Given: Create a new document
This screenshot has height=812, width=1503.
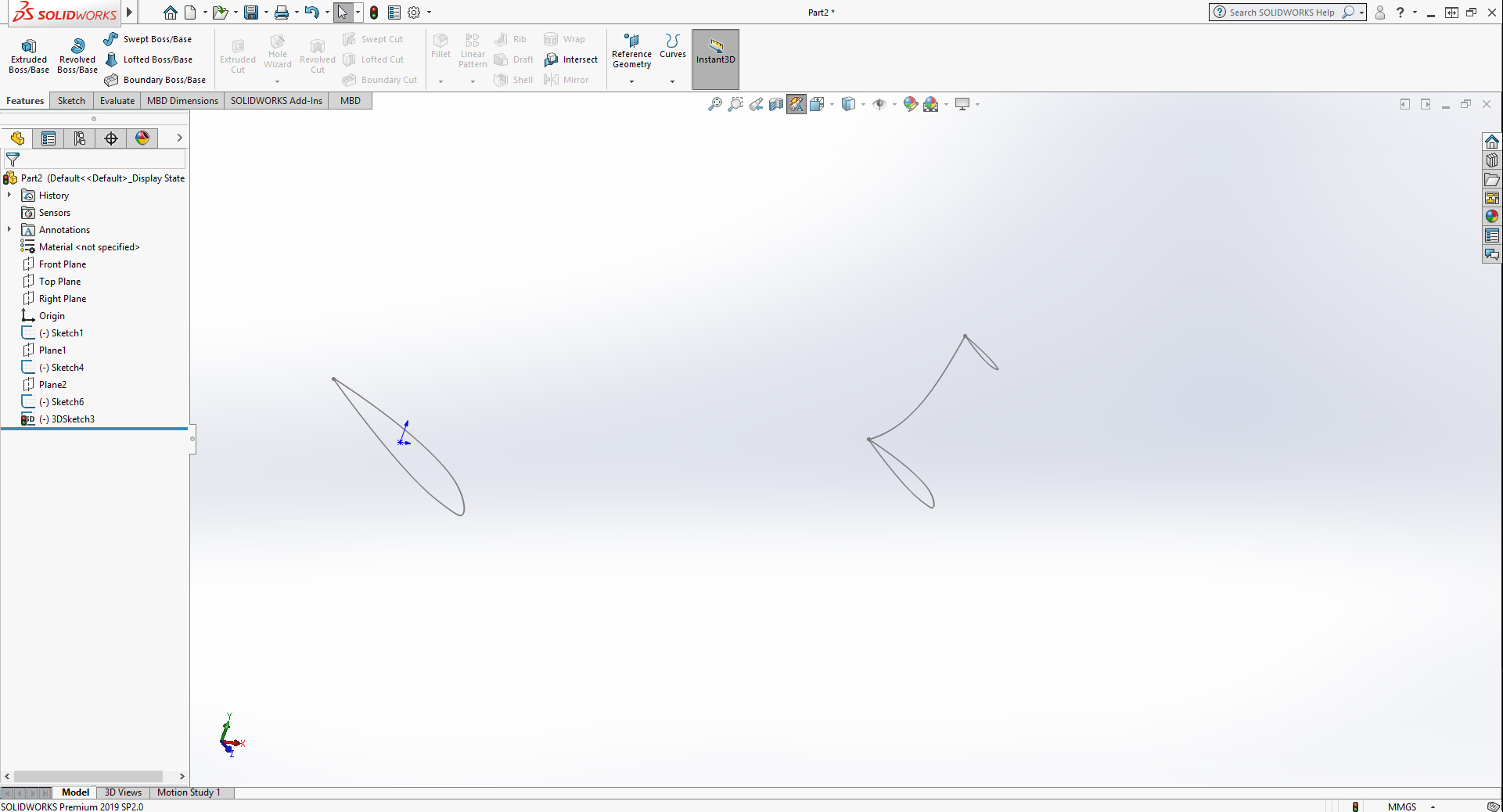Looking at the screenshot, I should [x=190, y=13].
